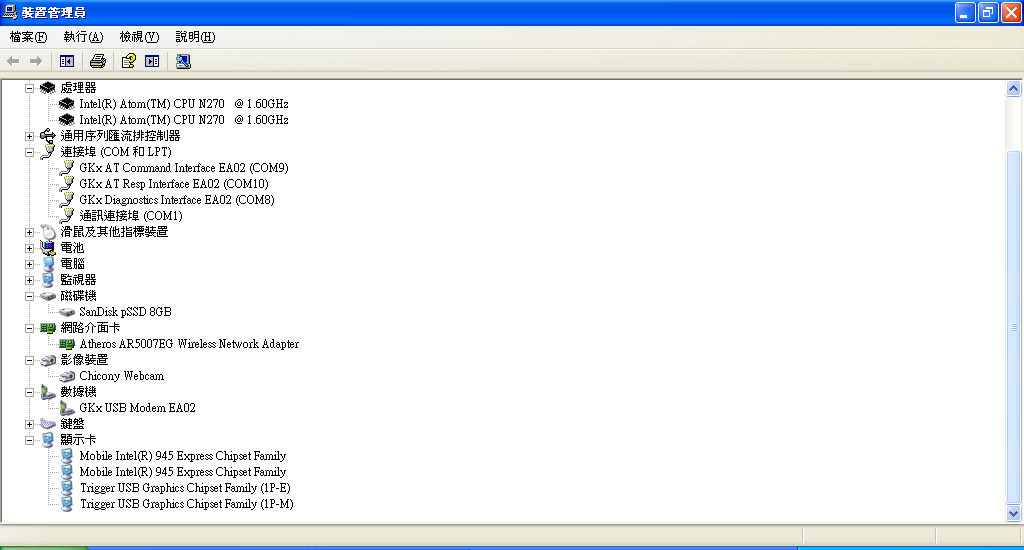Viewport: 1024px width, 550px height.
Task: Expand the 監視器 monitor node
Action: (x=29, y=280)
